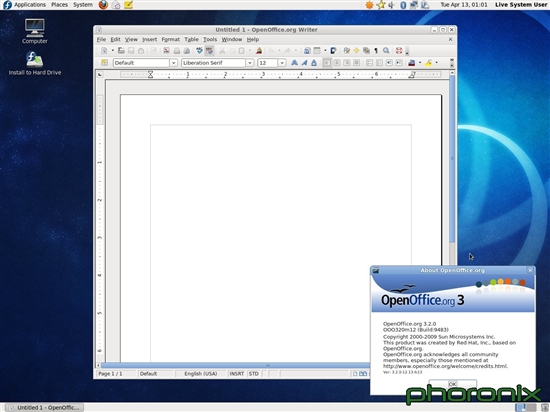Open the Places panel menu
The image size is (550, 412).
(x=59, y=5)
